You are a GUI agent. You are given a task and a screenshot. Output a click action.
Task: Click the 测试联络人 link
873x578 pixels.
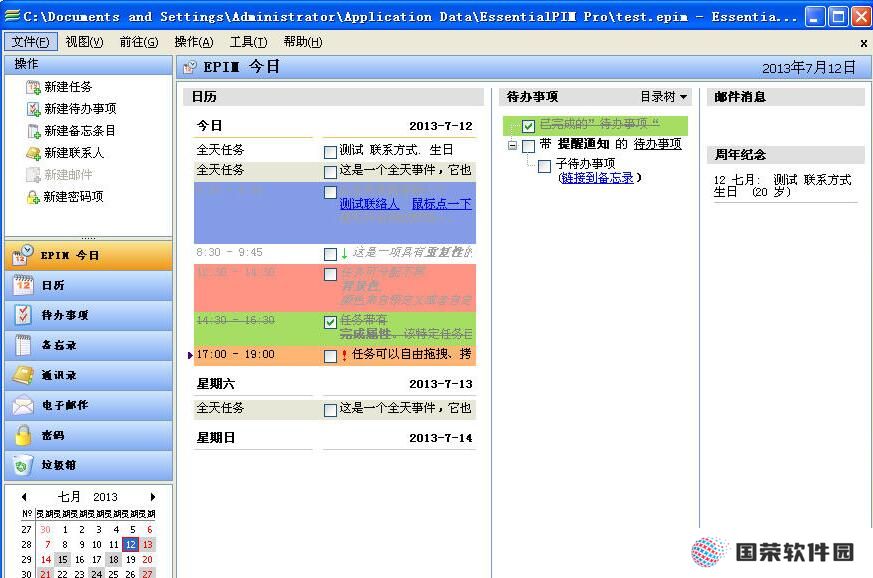coord(369,204)
